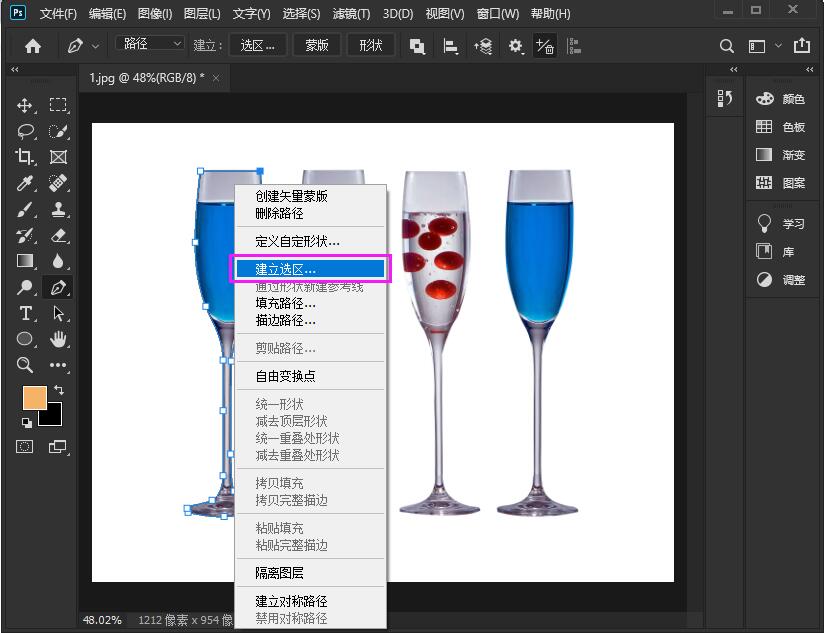
Task: Close the 1.jpg document tab
Action: point(216,78)
